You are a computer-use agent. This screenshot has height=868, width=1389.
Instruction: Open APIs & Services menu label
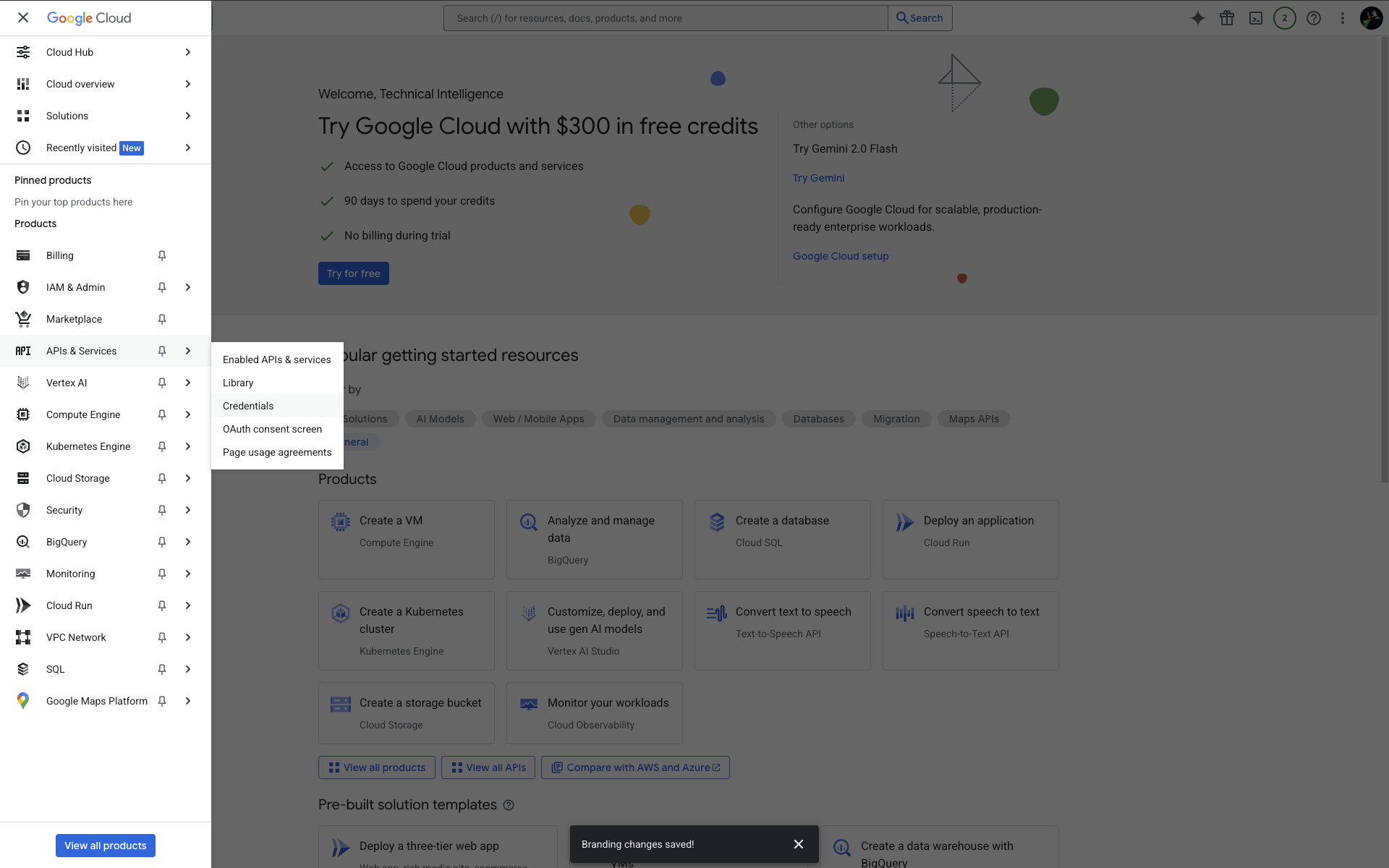(81, 351)
